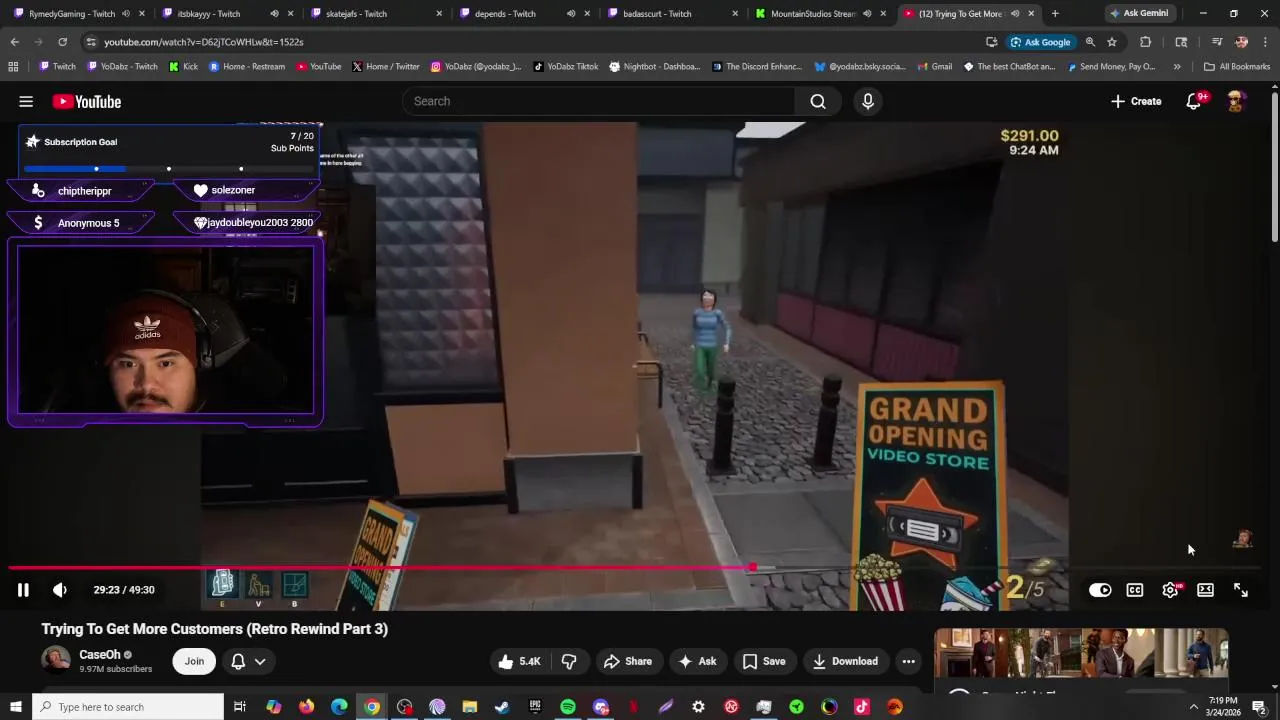The width and height of the screenshot is (1280, 720).
Task: Open the YouTube guide hamburger menu
Action: (x=26, y=101)
